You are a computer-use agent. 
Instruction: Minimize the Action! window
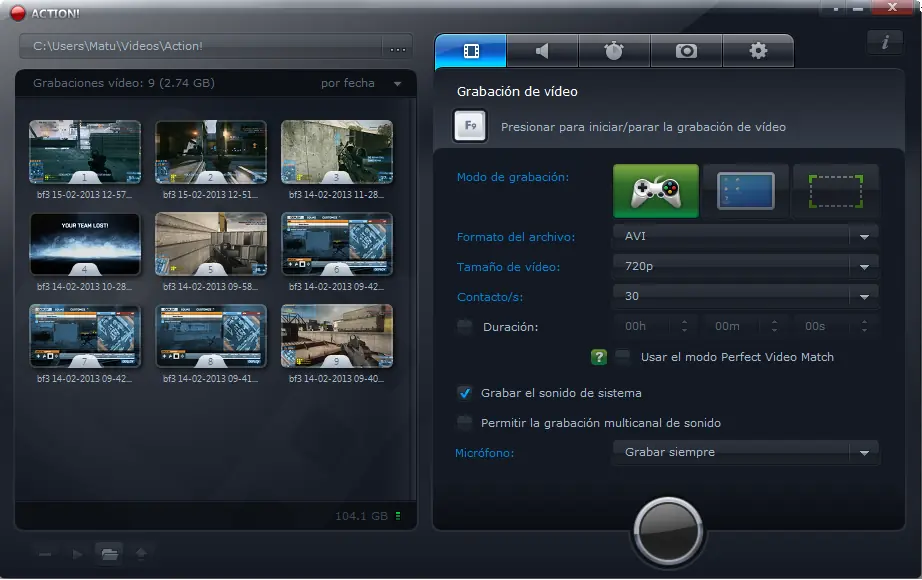click(858, 9)
